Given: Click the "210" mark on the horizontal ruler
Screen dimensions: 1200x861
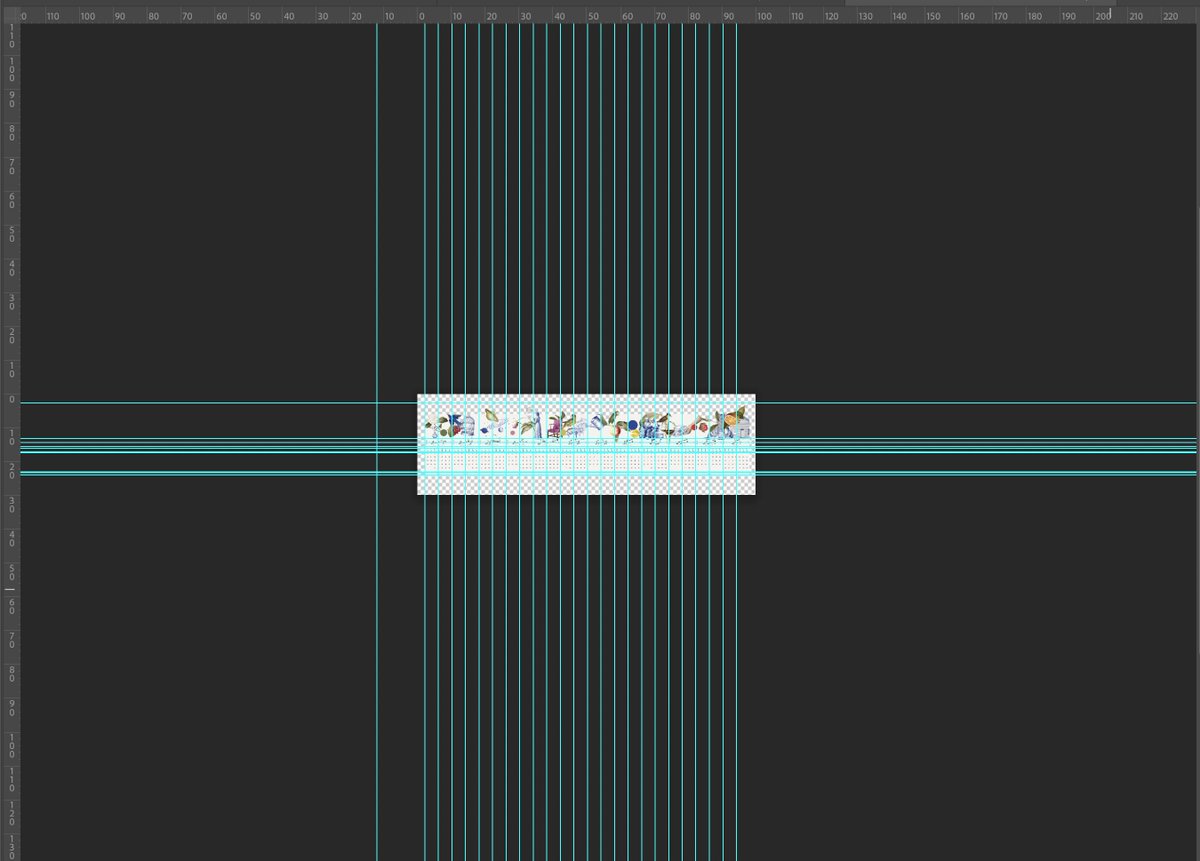Looking at the screenshot, I should click(x=1136, y=17).
